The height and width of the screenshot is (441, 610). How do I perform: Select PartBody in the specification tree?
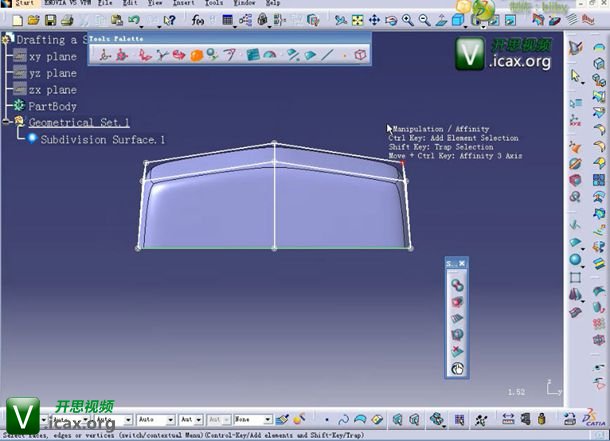click(x=52, y=106)
